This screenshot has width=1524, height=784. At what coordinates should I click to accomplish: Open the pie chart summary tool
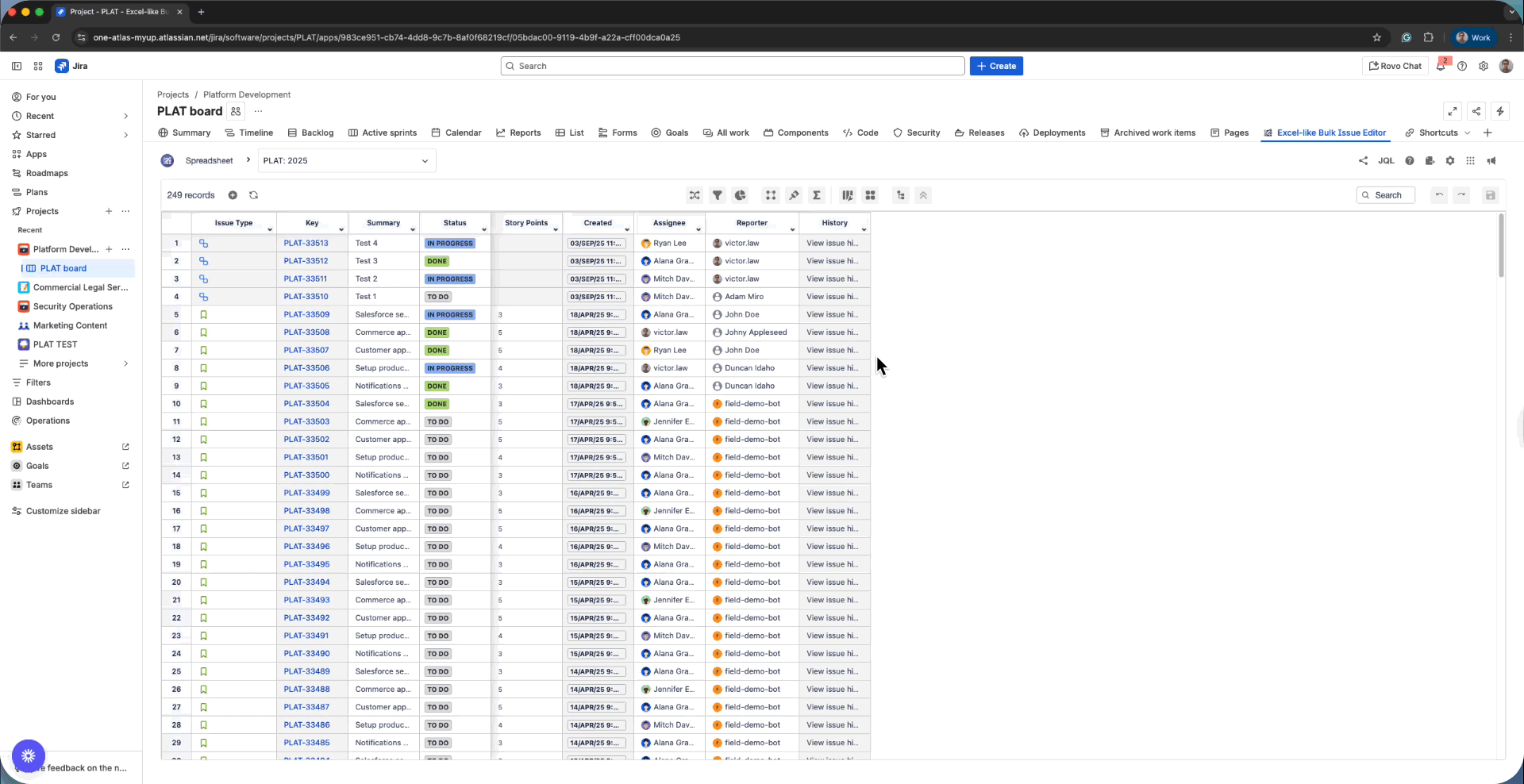[740, 195]
